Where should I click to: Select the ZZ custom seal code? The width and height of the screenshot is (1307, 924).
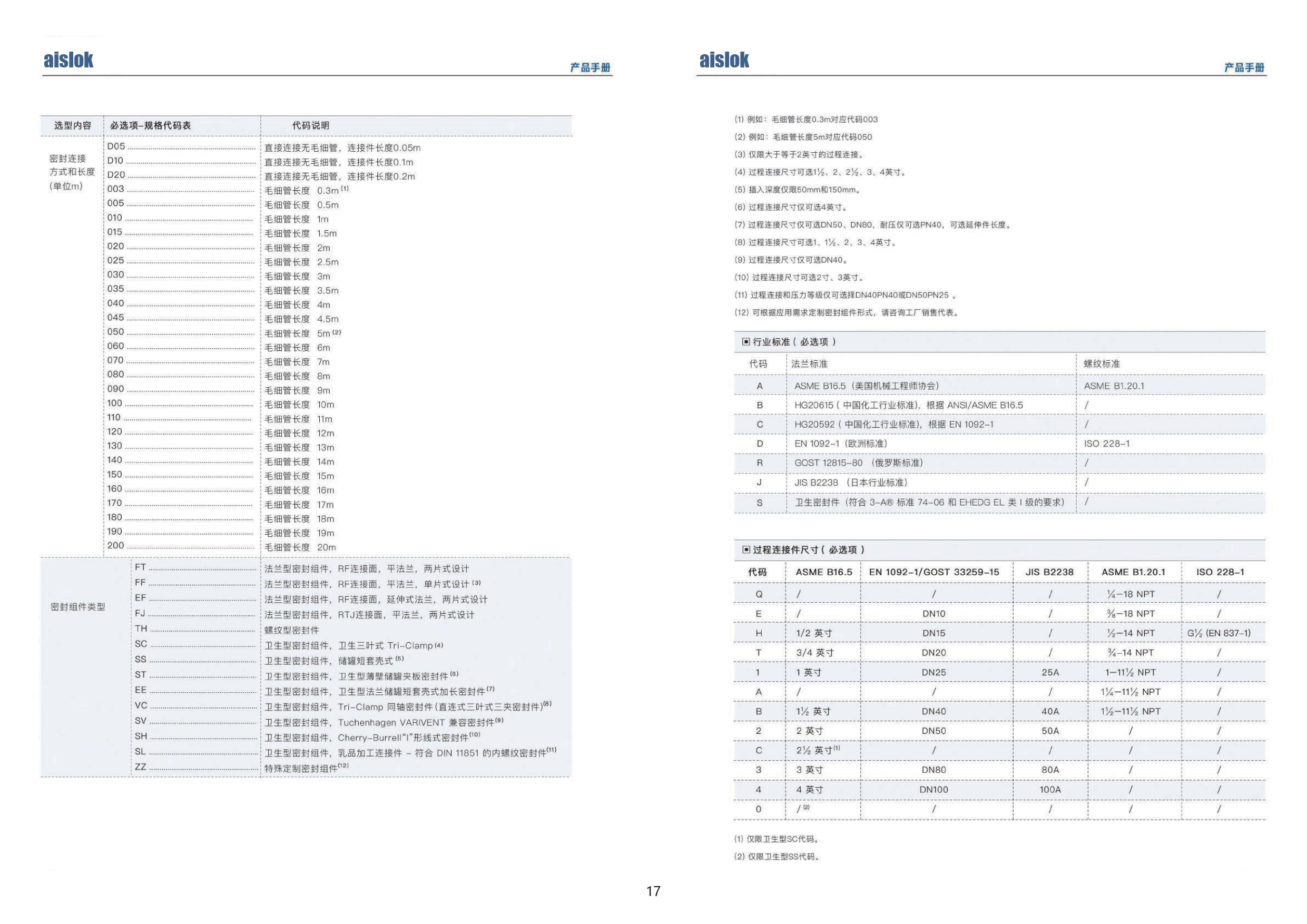[141, 767]
